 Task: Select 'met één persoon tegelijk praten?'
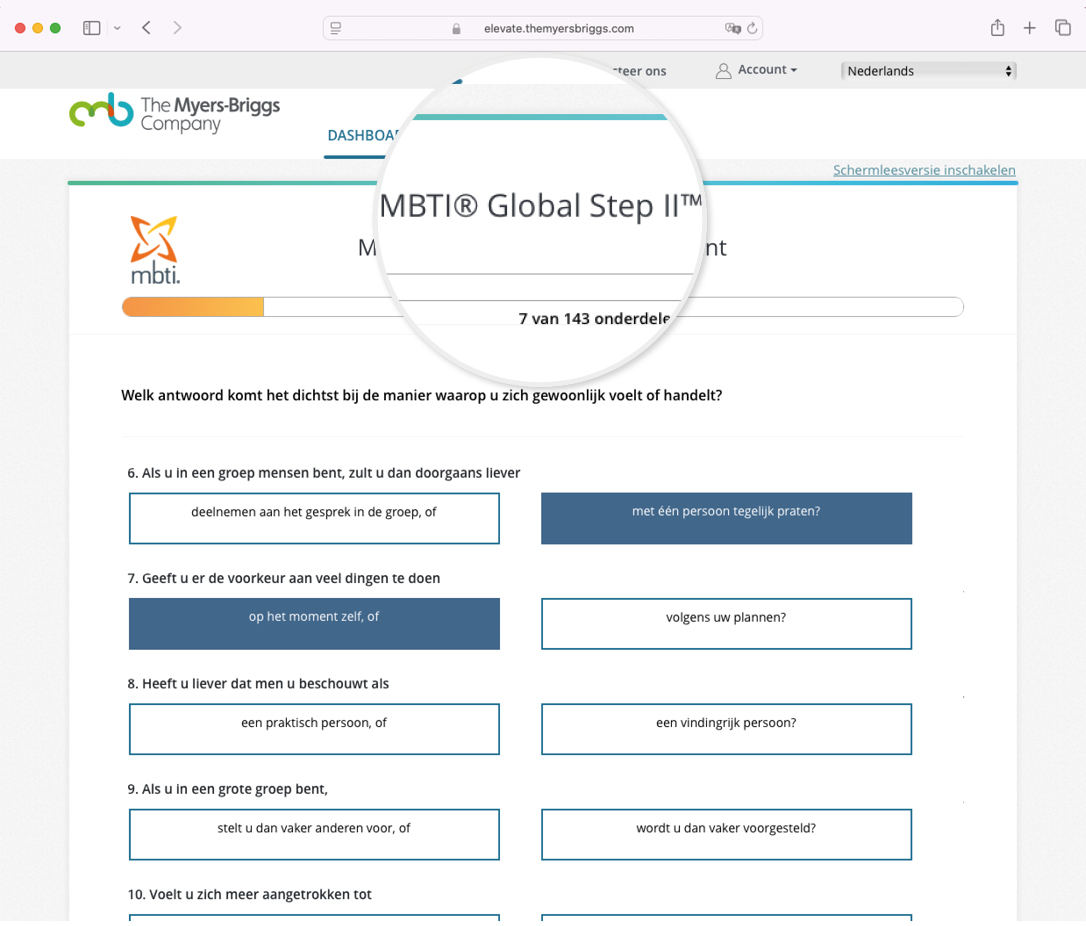coord(727,518)
